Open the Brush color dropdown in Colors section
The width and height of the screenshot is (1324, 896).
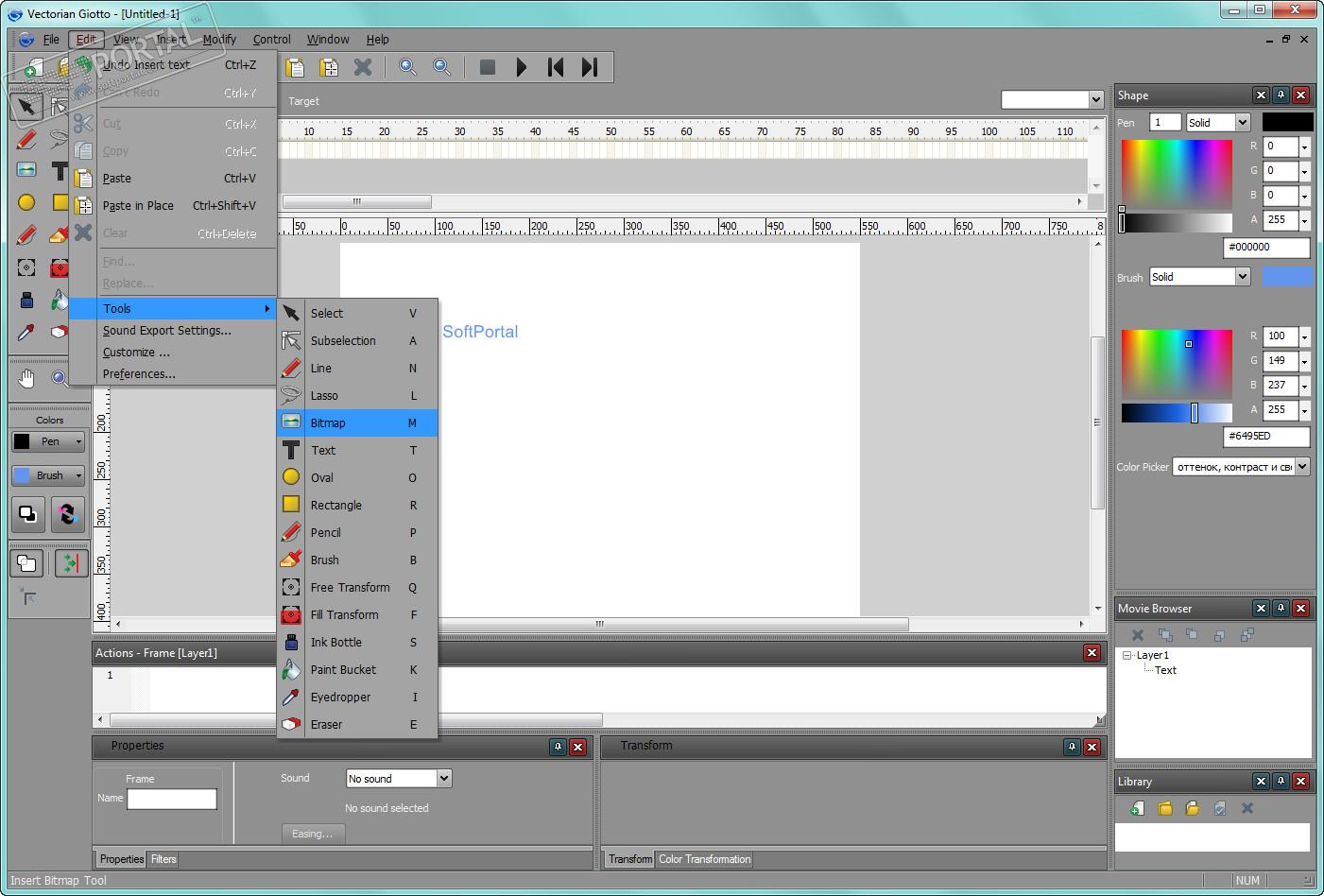[x=78, y=475]
